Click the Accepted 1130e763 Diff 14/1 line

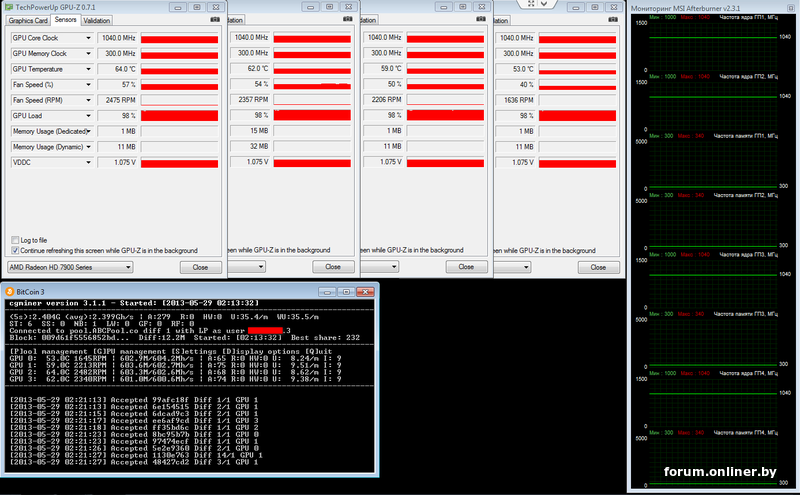coord(136,455)
